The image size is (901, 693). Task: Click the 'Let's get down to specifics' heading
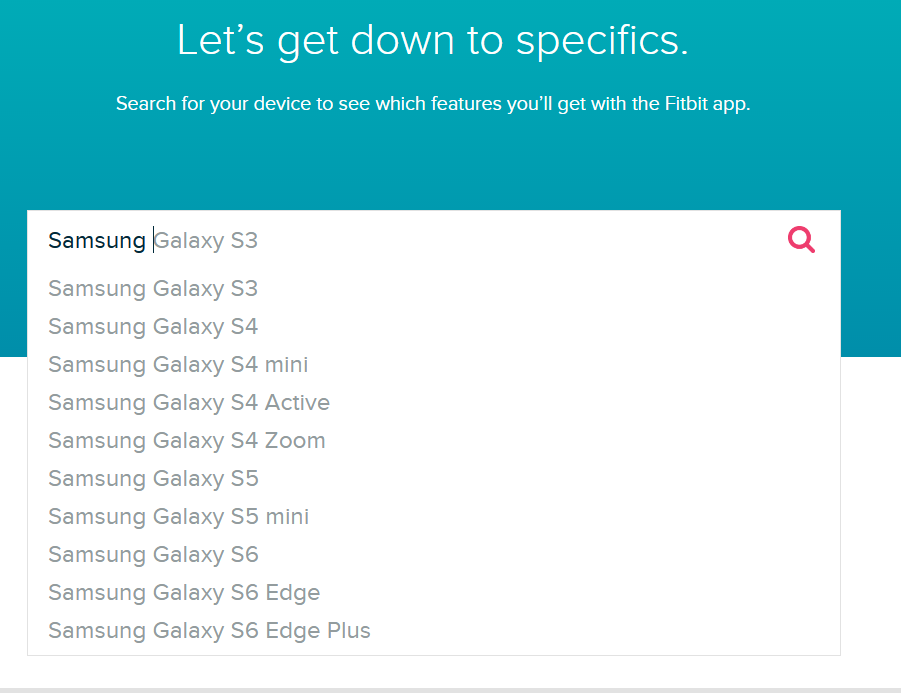tap(433, 40)
